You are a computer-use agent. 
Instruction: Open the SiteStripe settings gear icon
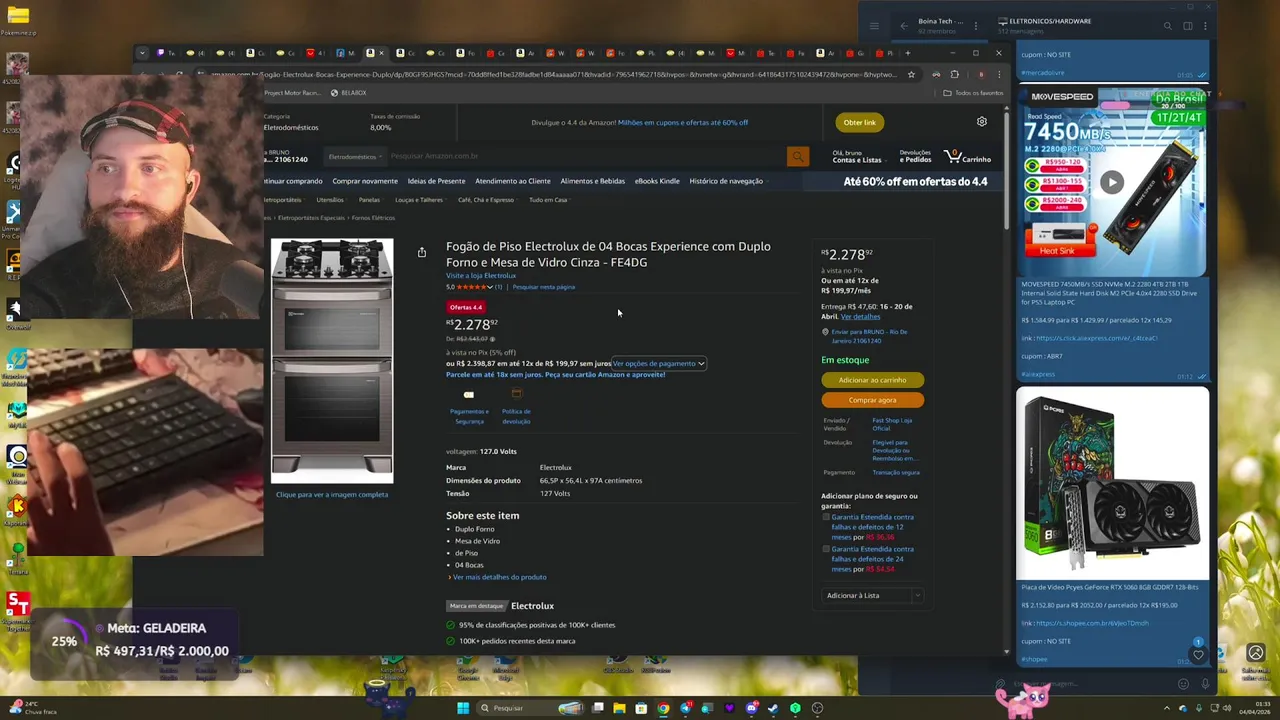click(982, 122)
